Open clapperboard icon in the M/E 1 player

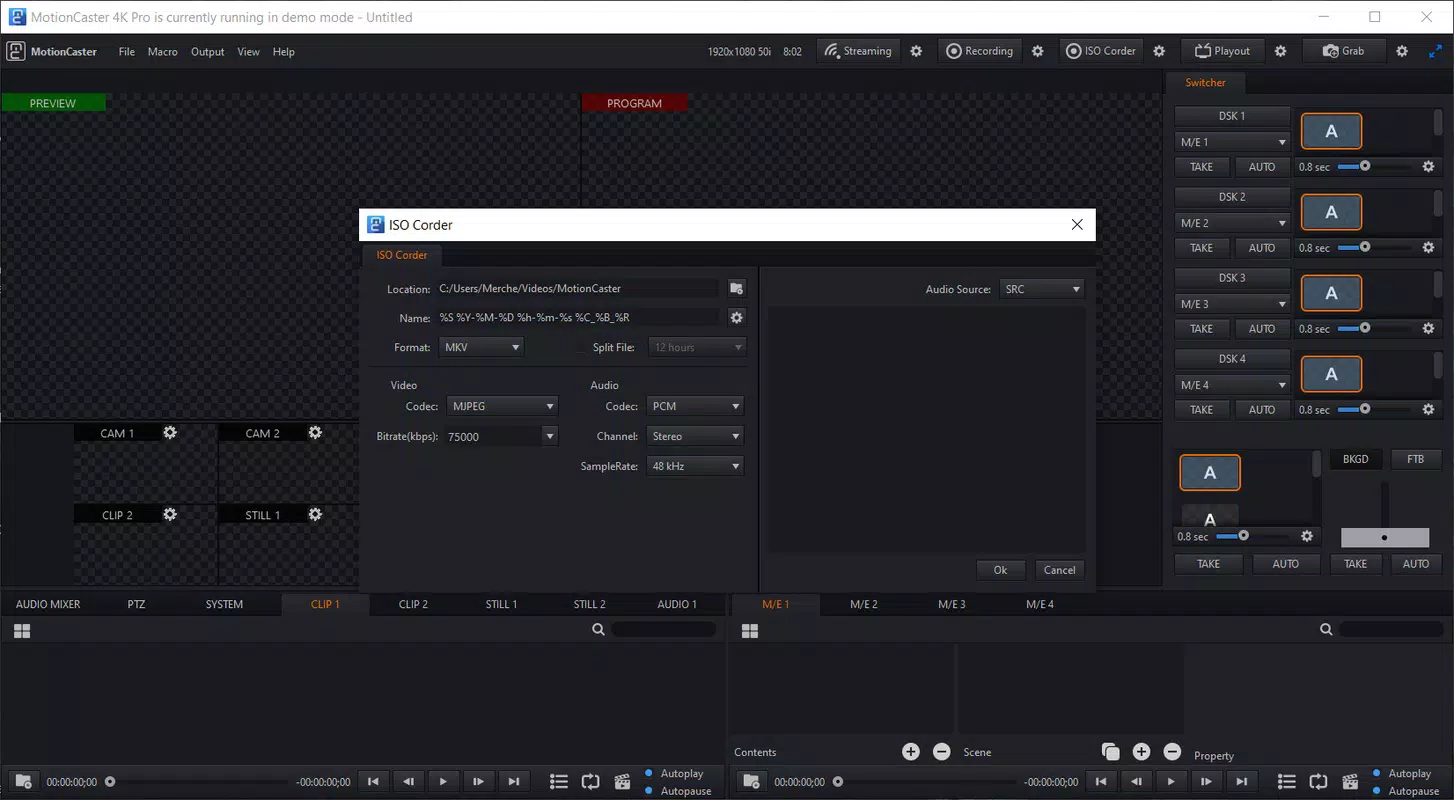click(1350, 782)
